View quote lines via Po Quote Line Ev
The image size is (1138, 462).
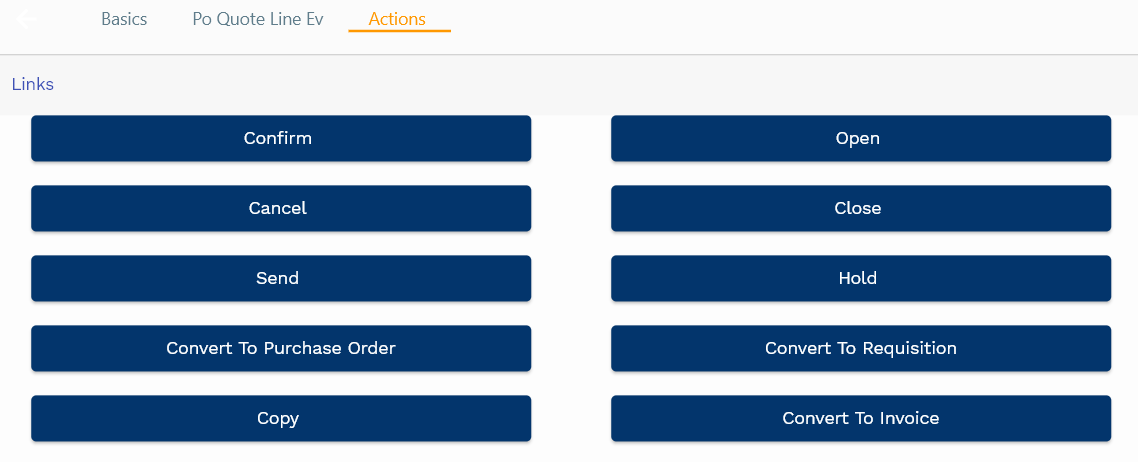point(258,20)
